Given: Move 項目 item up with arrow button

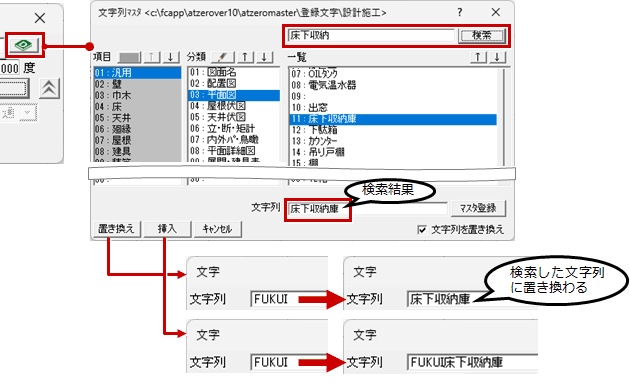Looking at the screenshot, I should (x=152, y=57).
